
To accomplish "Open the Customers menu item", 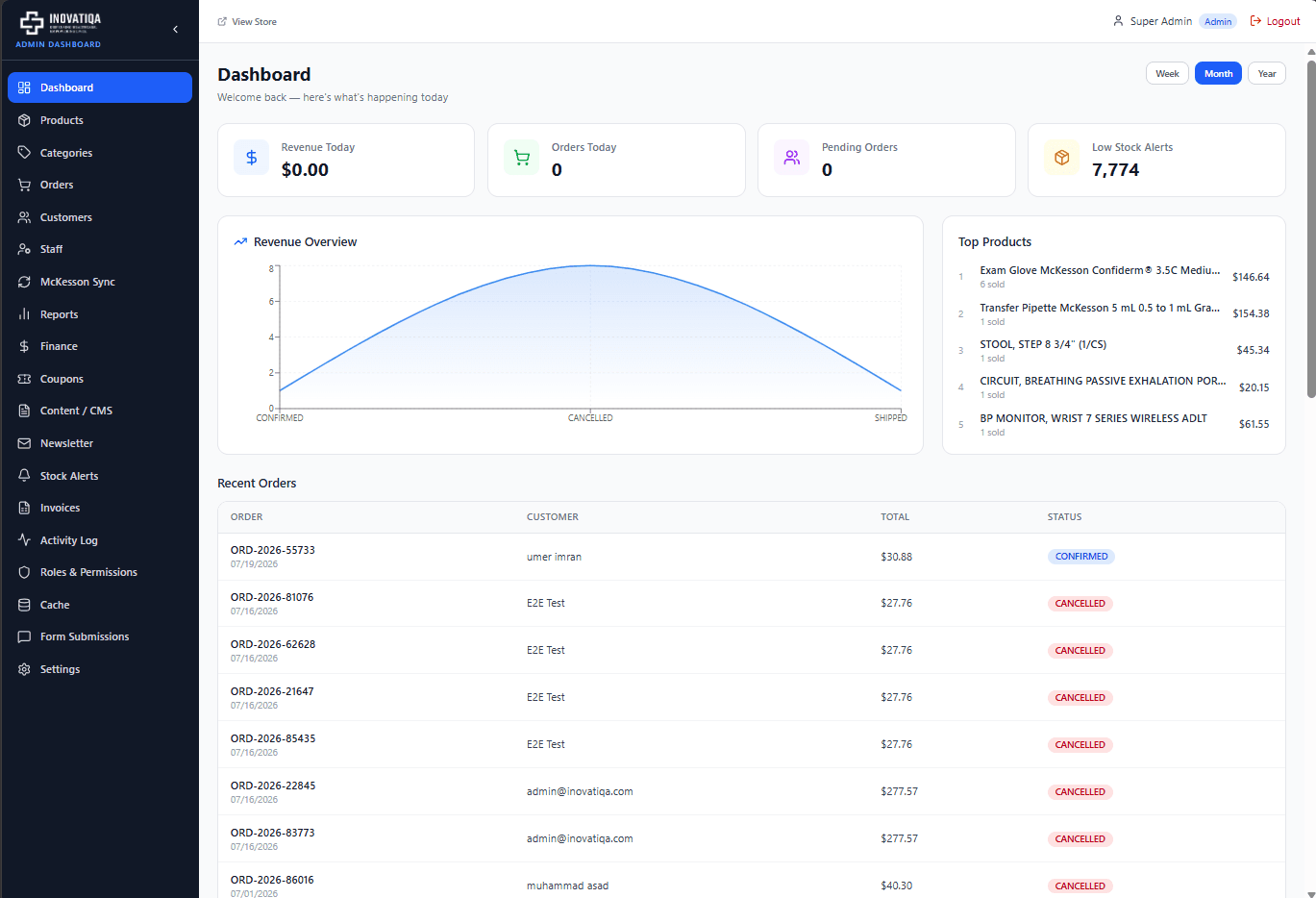I will pyautogui.click(x=100, y=217).
